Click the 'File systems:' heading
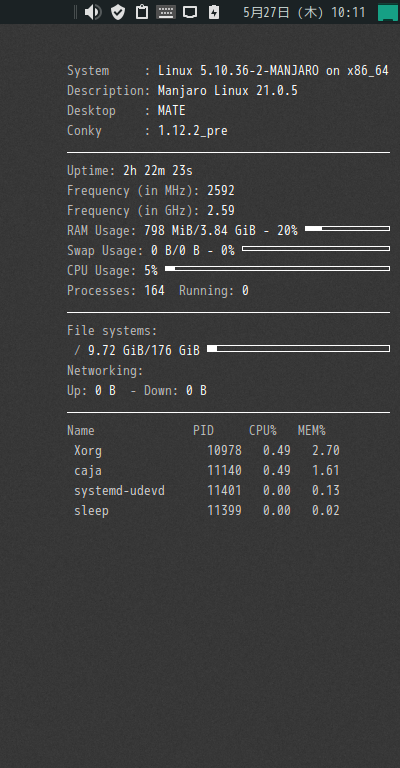 coord(113,331)
